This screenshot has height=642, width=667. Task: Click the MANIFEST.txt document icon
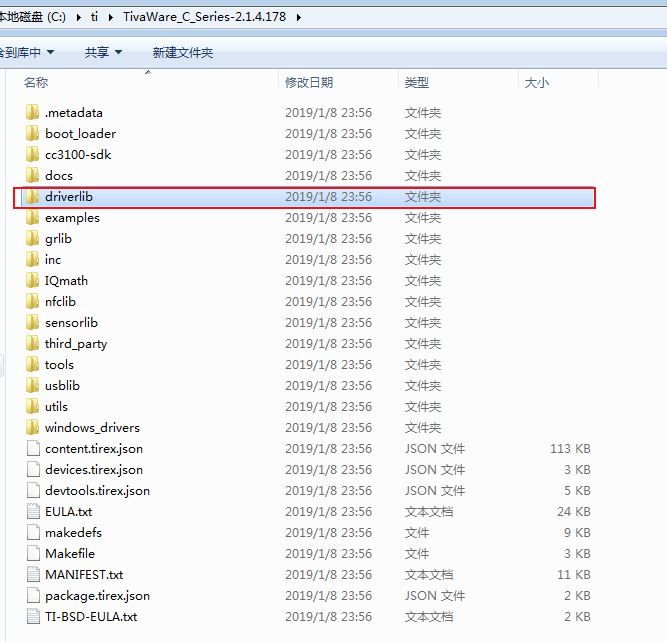(x=33, y=574)
